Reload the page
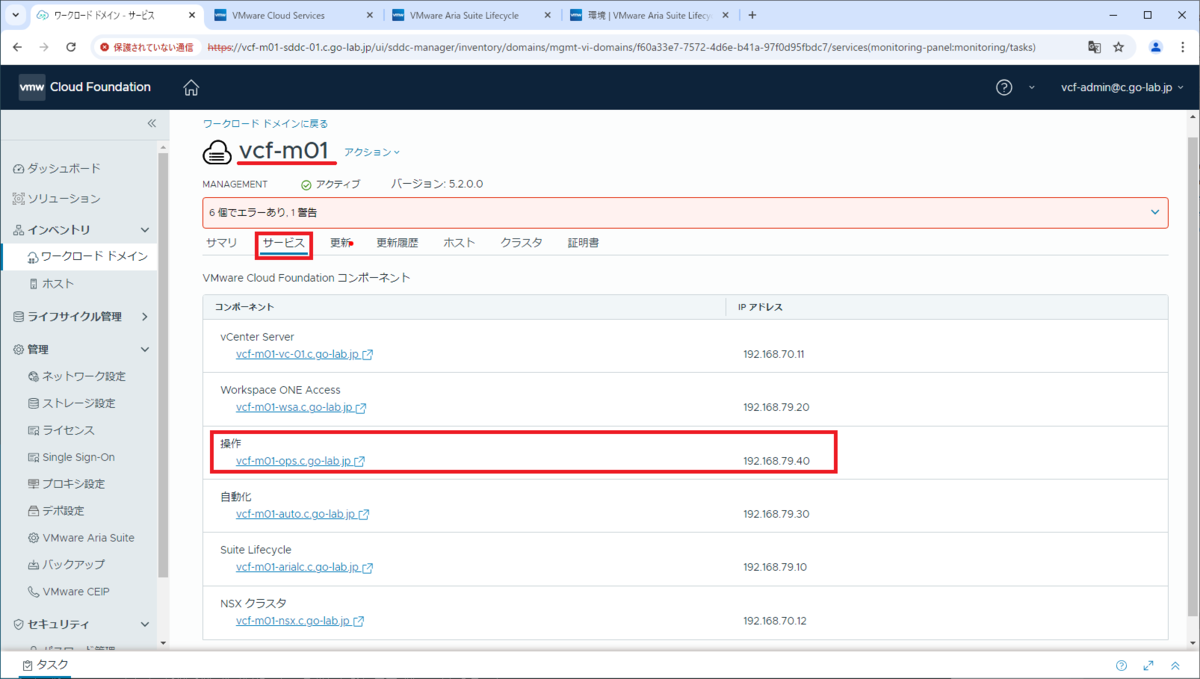 (71, 47)
